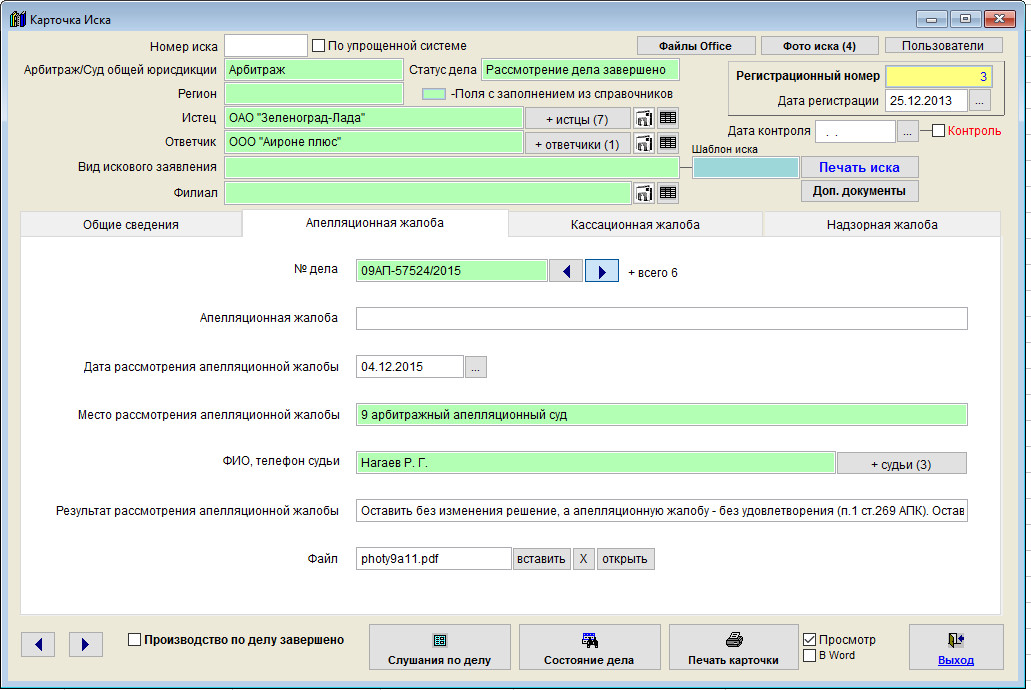This screenshot has height=690, width=1031.
Task: Open table list icon for Истец row
Action: (667, 118)
